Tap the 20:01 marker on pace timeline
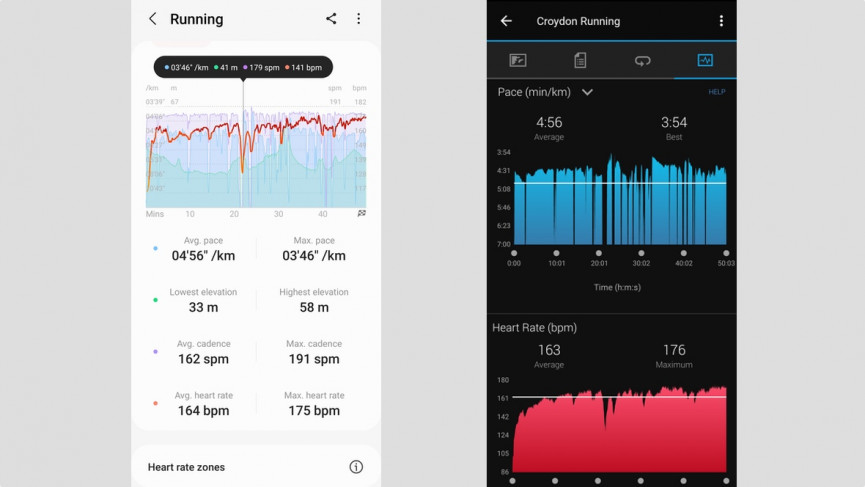Screen dimensions: 865x487 [x=598, y=254]
